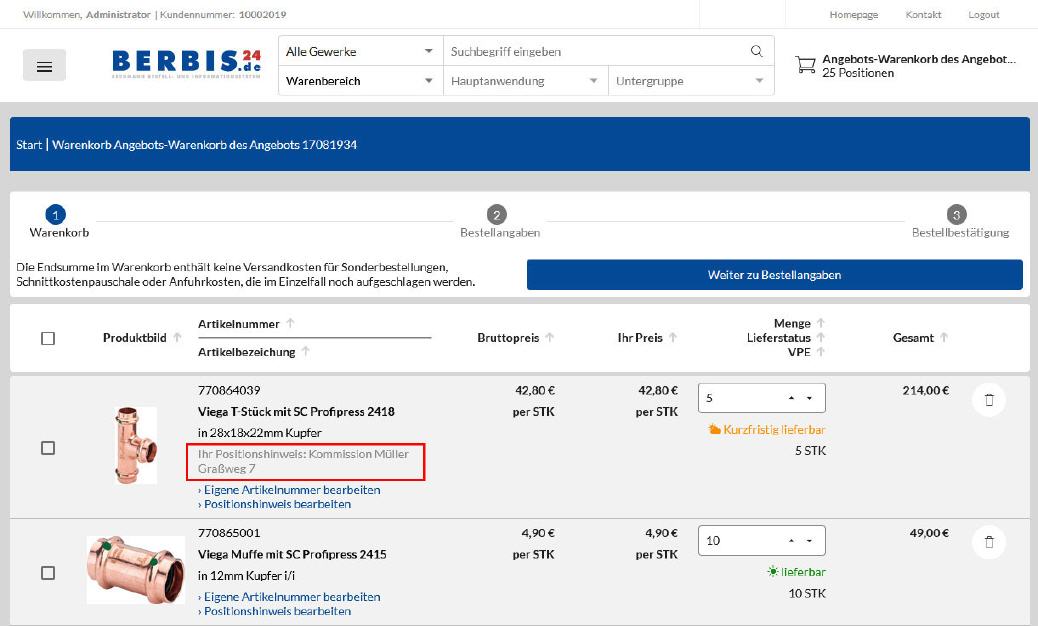Open the Viega Muffe product image

click(x=136, y=570)
